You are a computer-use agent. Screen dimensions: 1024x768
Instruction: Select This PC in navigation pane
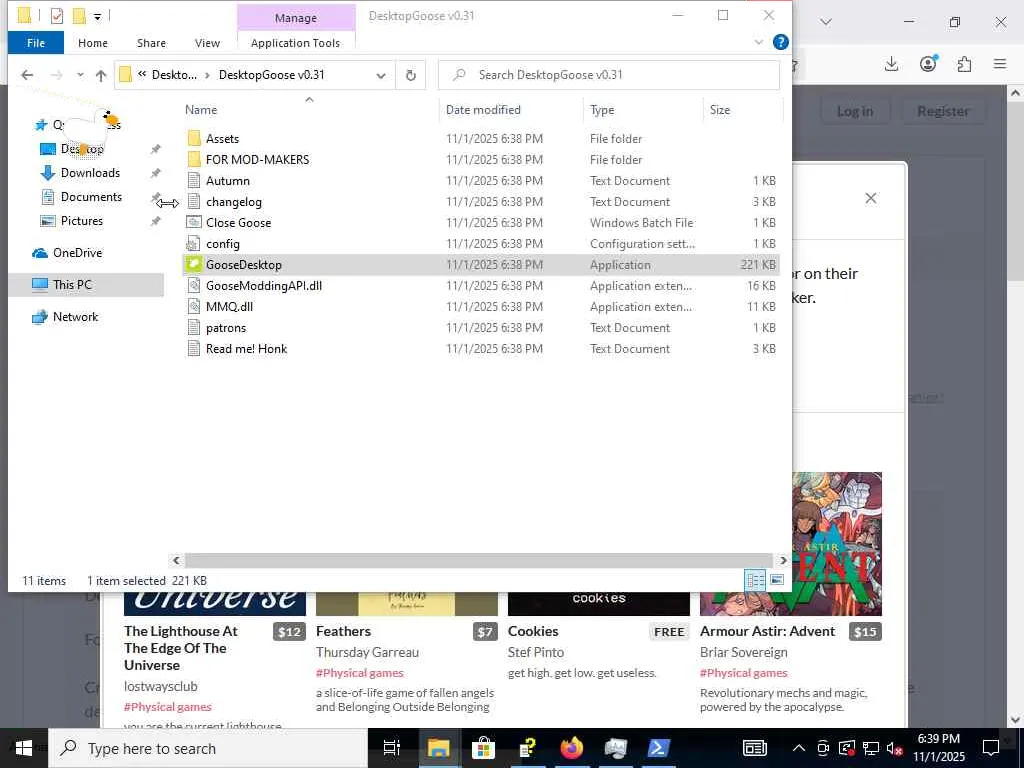[x=72, y=285]
